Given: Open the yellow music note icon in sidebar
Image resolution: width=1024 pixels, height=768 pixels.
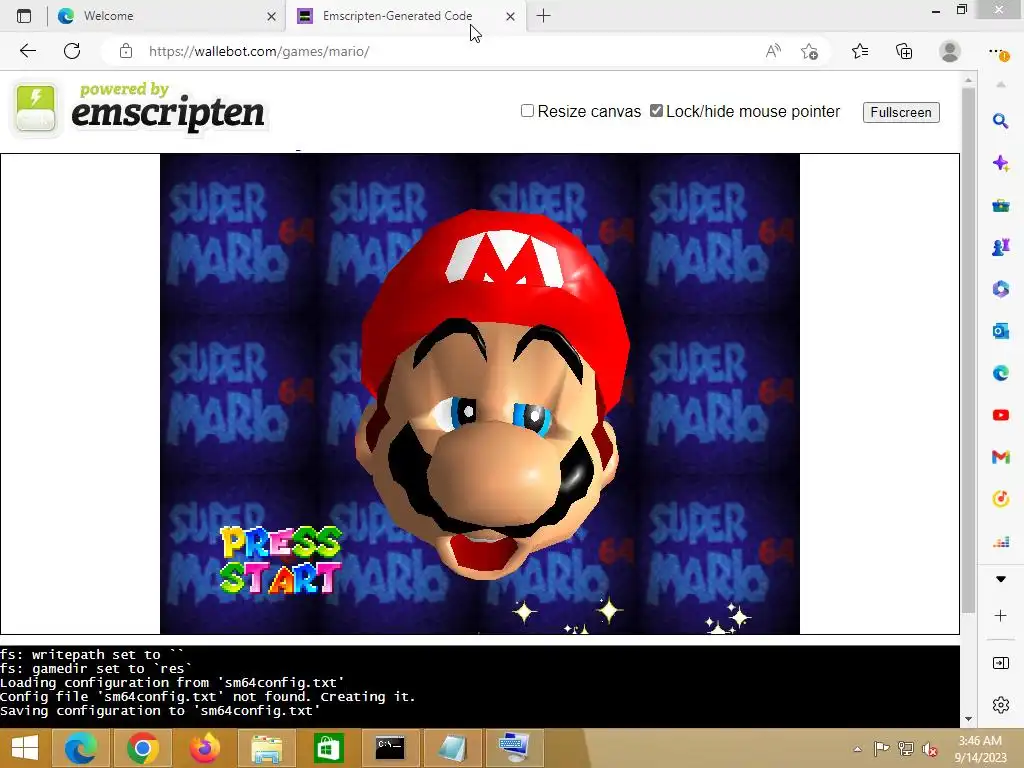Looking at the screenshot, I should [x=1000, y=499].
